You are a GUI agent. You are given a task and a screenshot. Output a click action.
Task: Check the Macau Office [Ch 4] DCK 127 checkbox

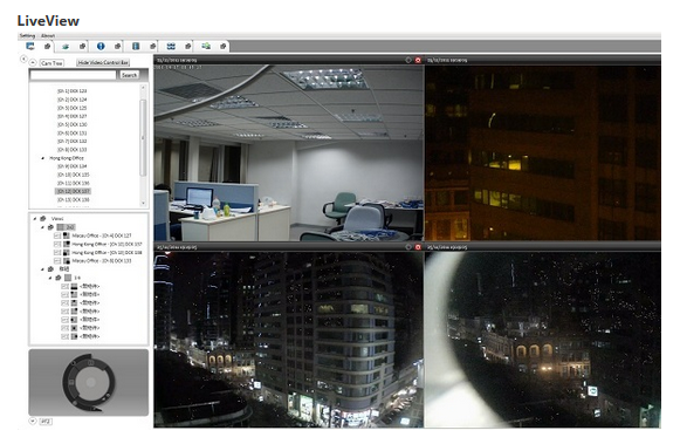tap(56, 235)
